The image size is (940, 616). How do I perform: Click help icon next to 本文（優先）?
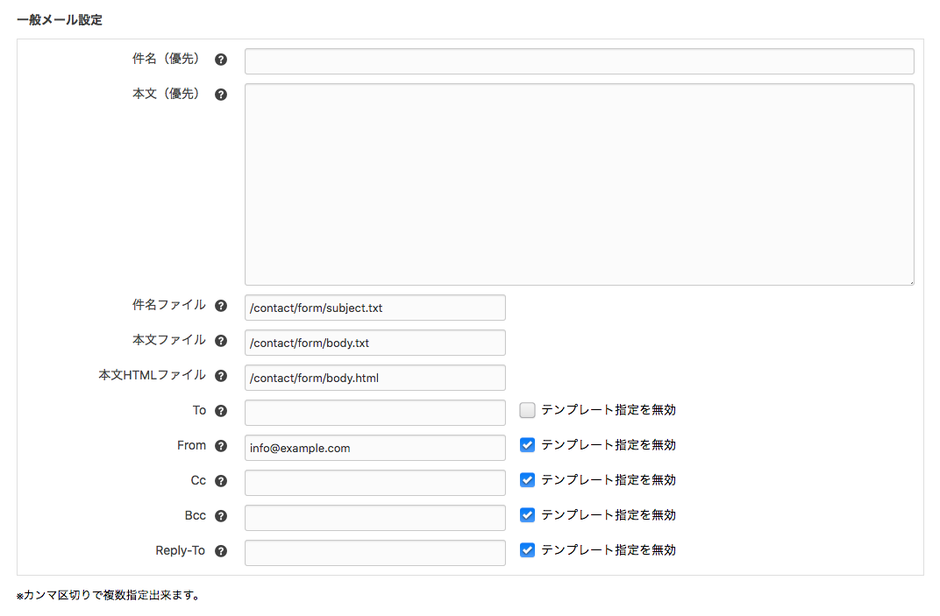(x=221, y=95)
